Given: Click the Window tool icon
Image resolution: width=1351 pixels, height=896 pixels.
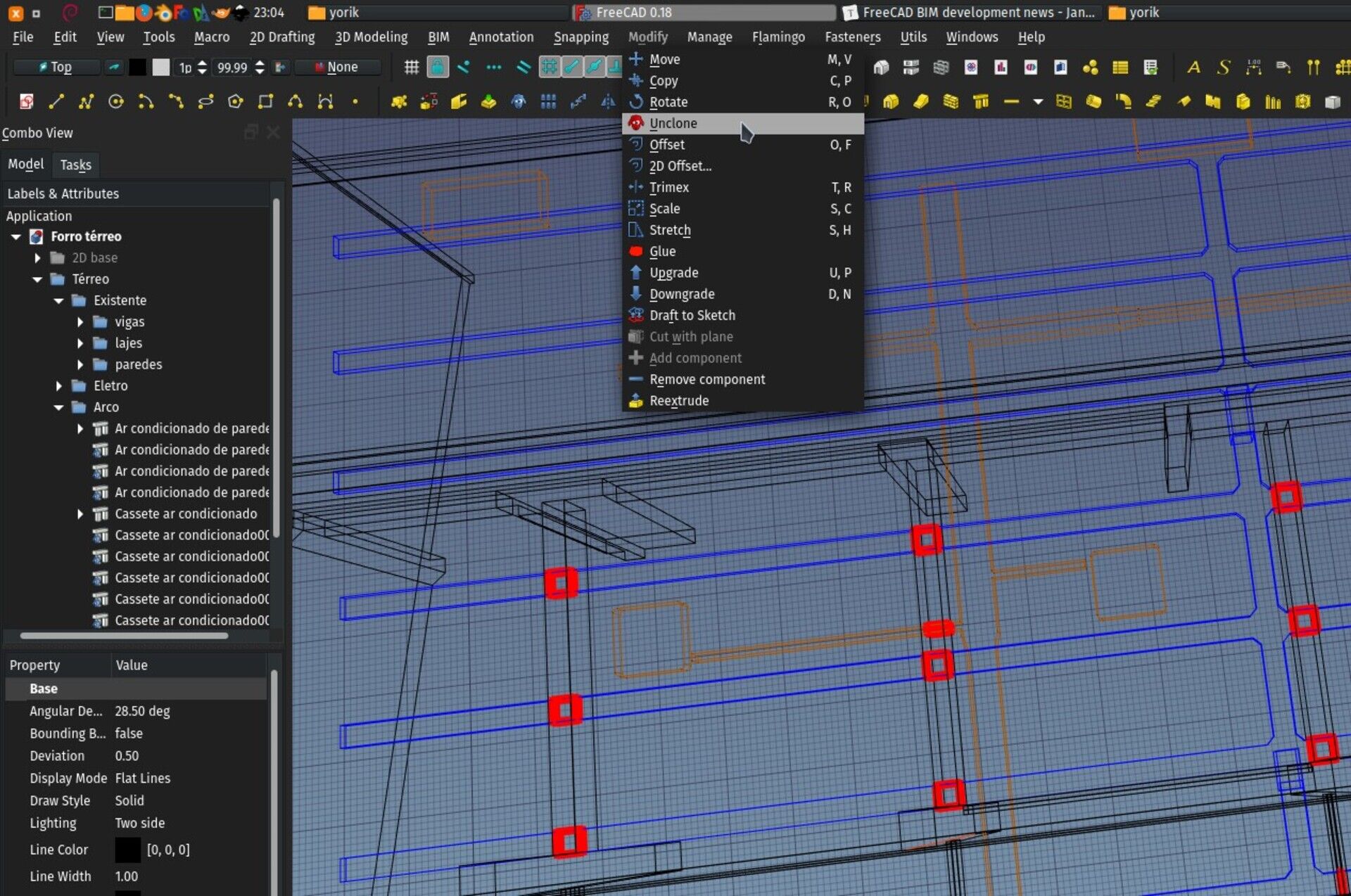Looking at the screenshot, I should pyautogui.click(x=1063, y=102).
